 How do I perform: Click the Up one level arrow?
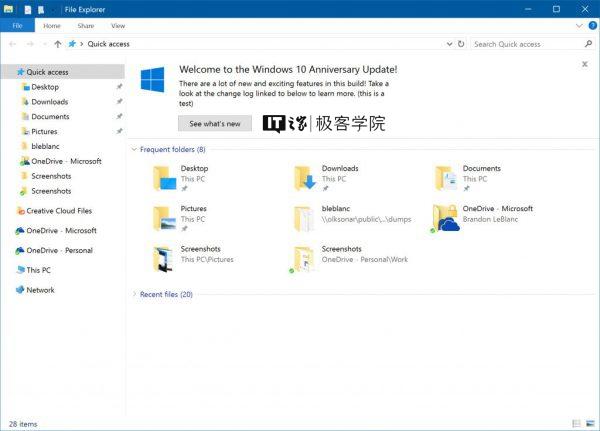[x=58, y=44]
